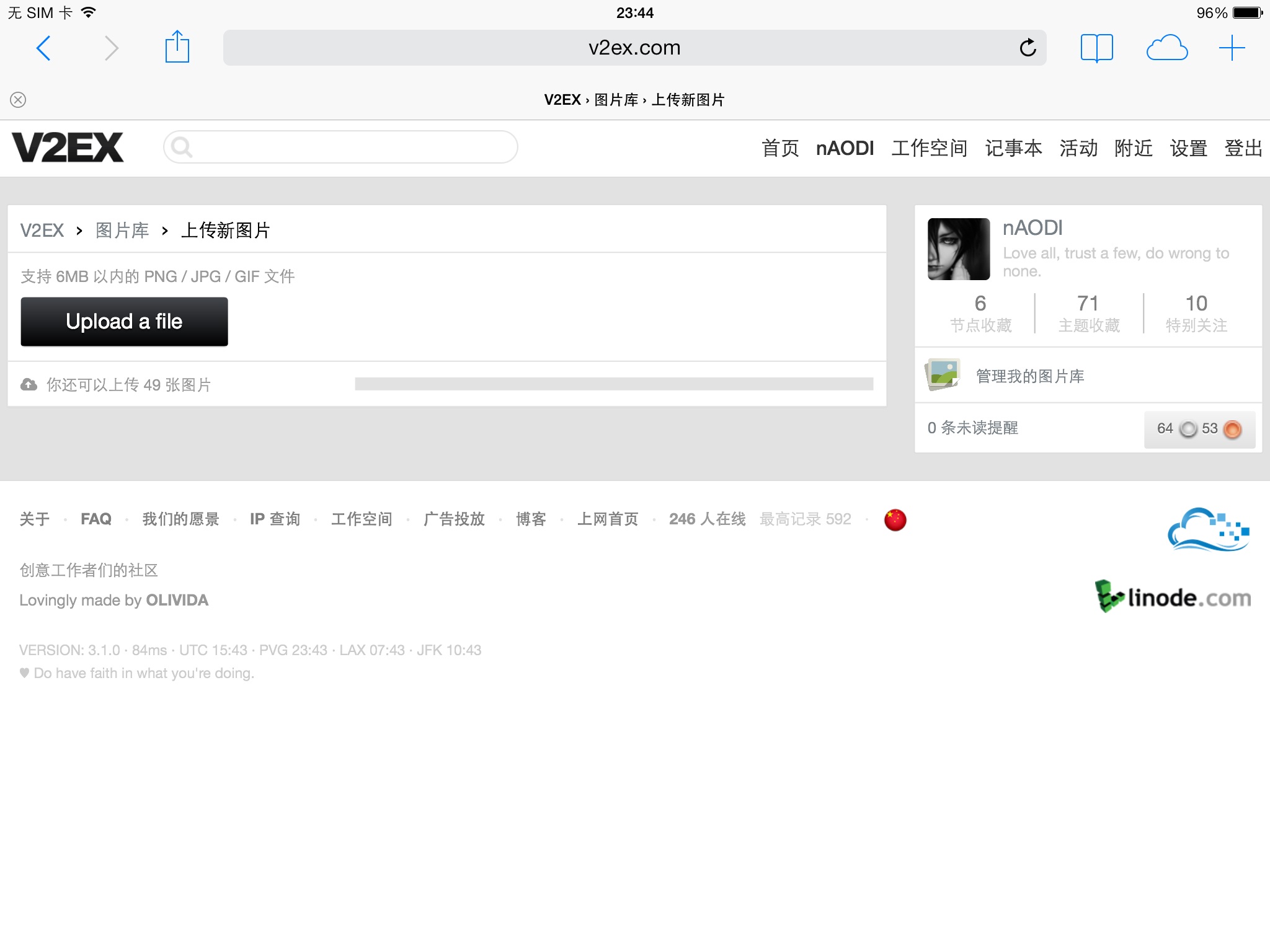Select 记事本 in the navigation bar
Viewport: 1270px width, 952px height.
click(1013, 148)
